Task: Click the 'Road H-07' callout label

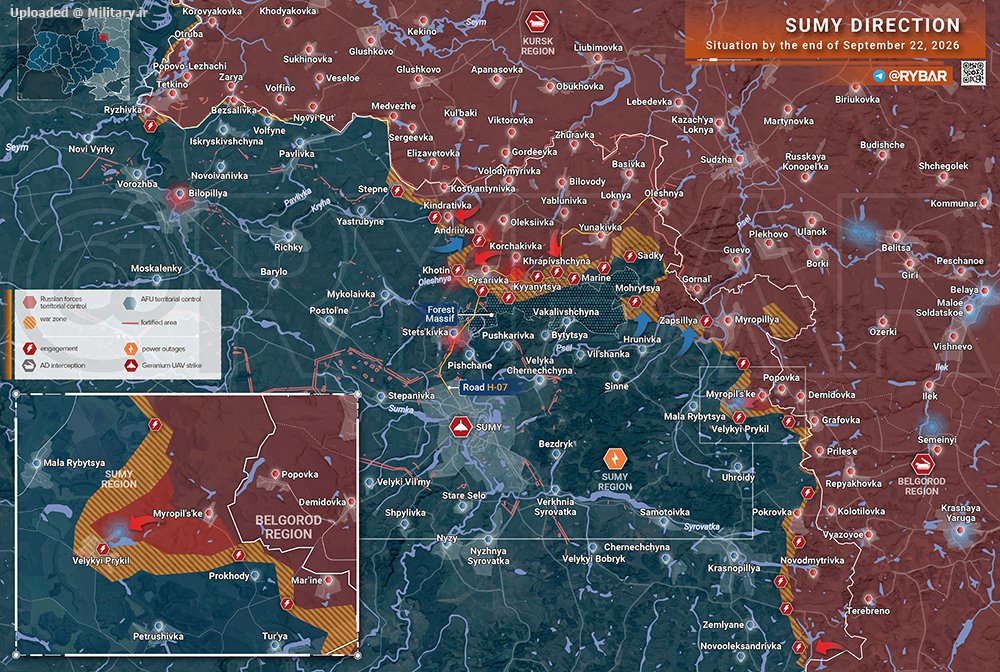Action: (485, 387)
